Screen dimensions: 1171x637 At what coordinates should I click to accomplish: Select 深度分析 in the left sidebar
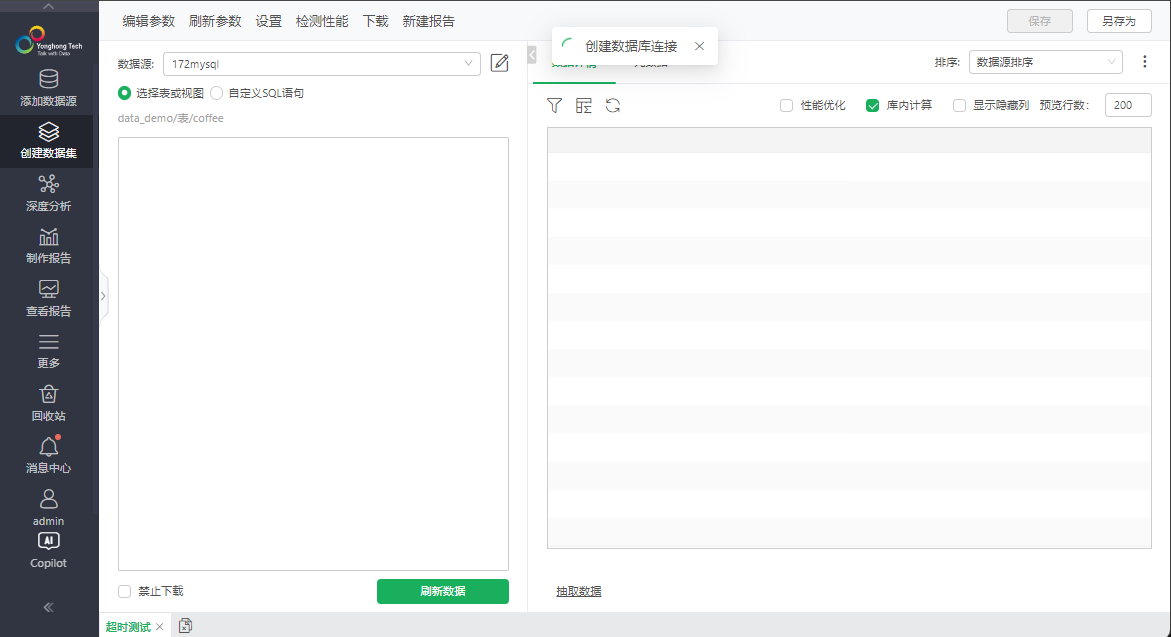(47, 193)
